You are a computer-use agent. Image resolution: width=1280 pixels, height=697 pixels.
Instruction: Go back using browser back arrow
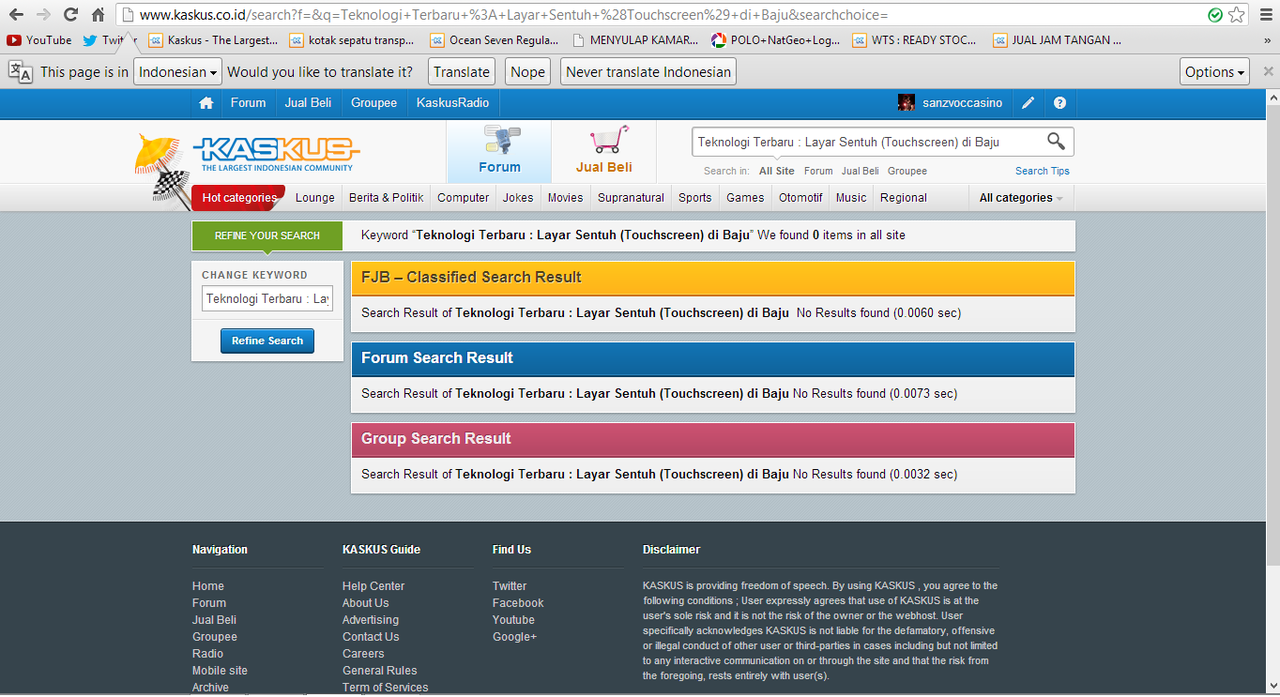(x=16, y=15)
